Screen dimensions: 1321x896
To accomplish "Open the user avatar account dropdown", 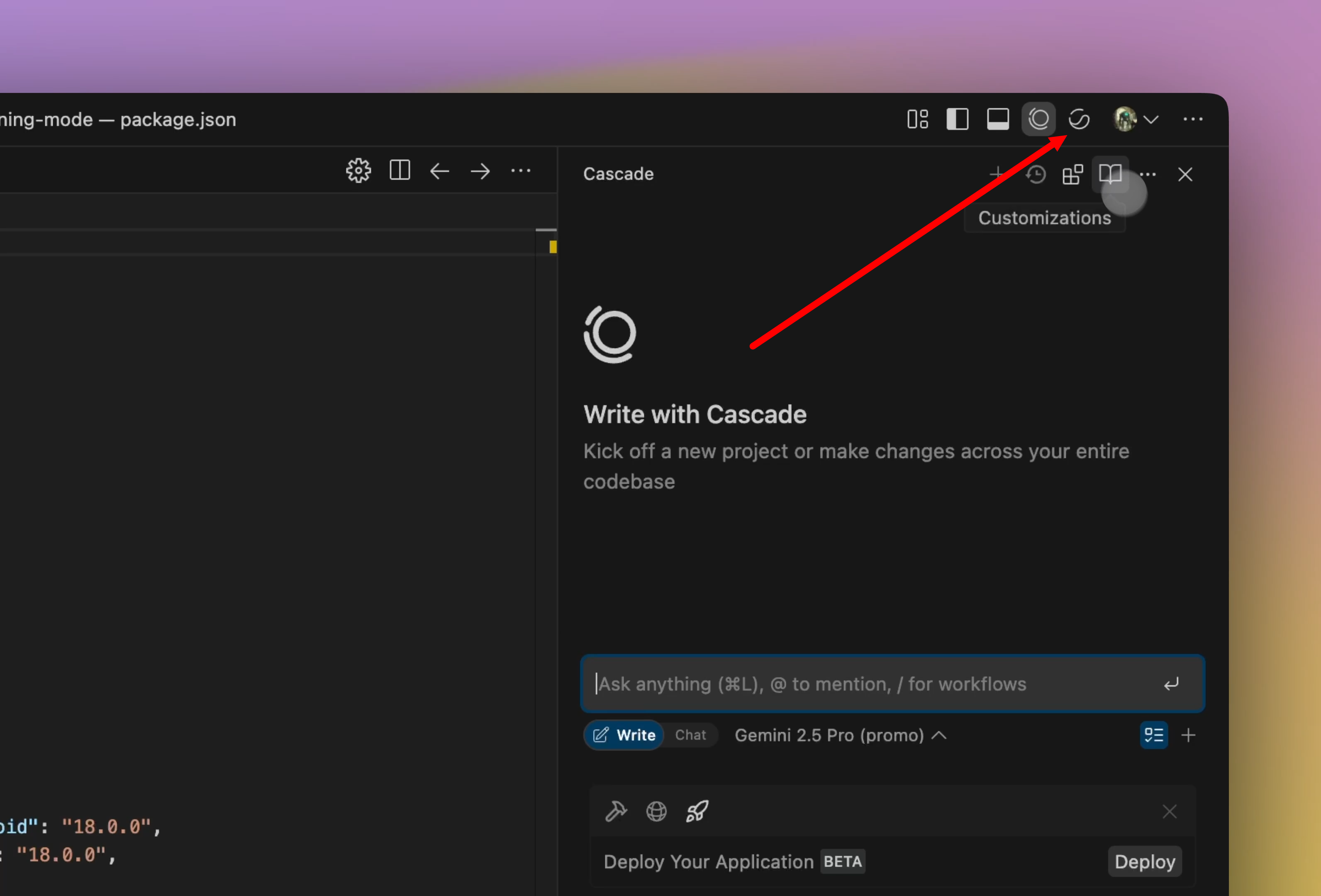I will point(1135,119).
